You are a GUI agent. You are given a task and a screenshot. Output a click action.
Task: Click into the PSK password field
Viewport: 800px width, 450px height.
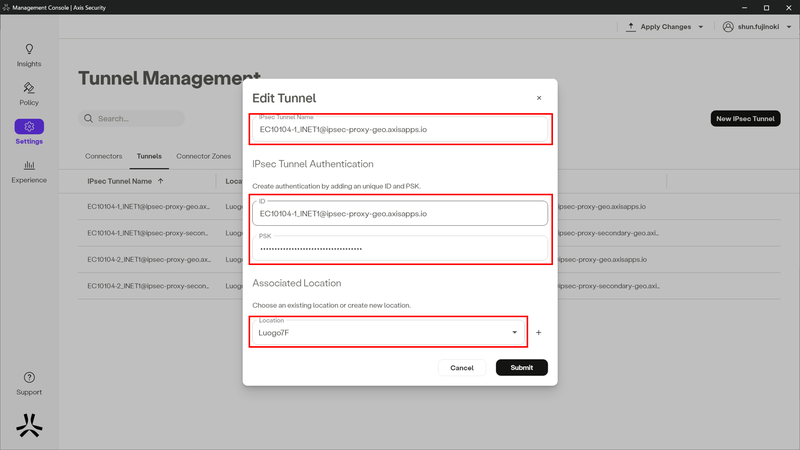click(x=400, y=248)
